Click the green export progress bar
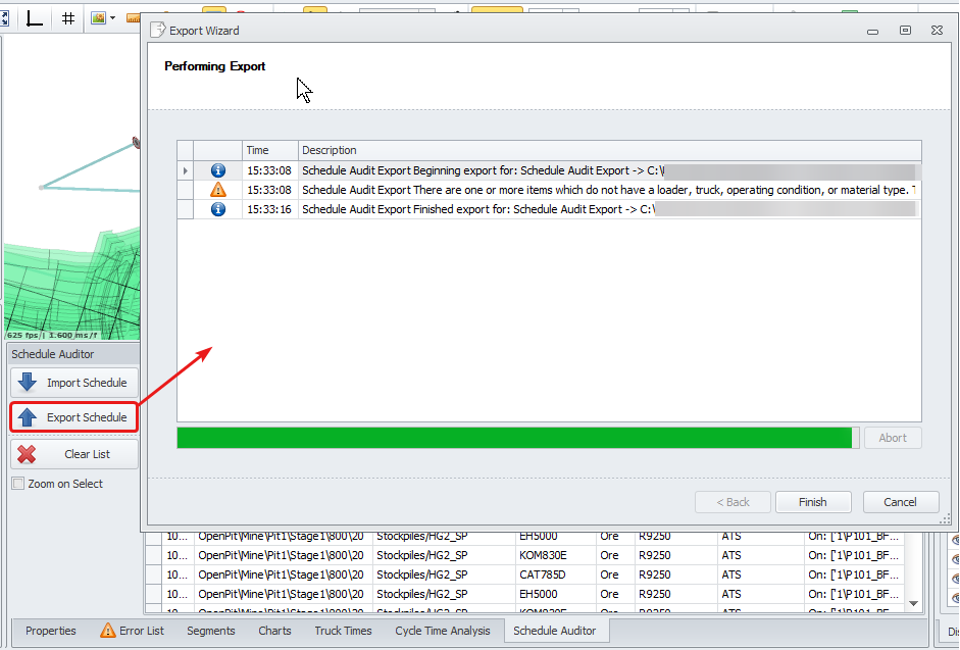Viewport: 960px width, 650px height. [x=518, y=438]
